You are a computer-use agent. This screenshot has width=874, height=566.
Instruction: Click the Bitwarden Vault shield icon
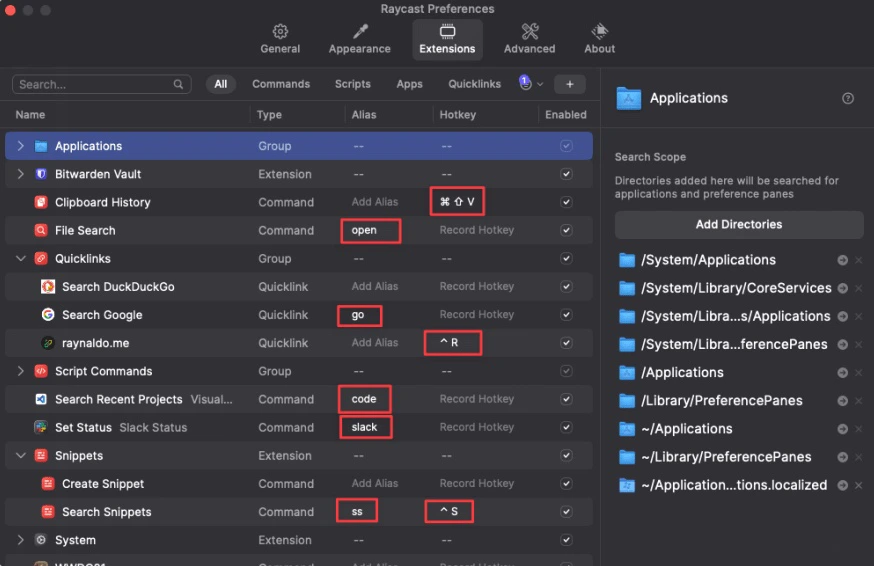tap(41, 174)
